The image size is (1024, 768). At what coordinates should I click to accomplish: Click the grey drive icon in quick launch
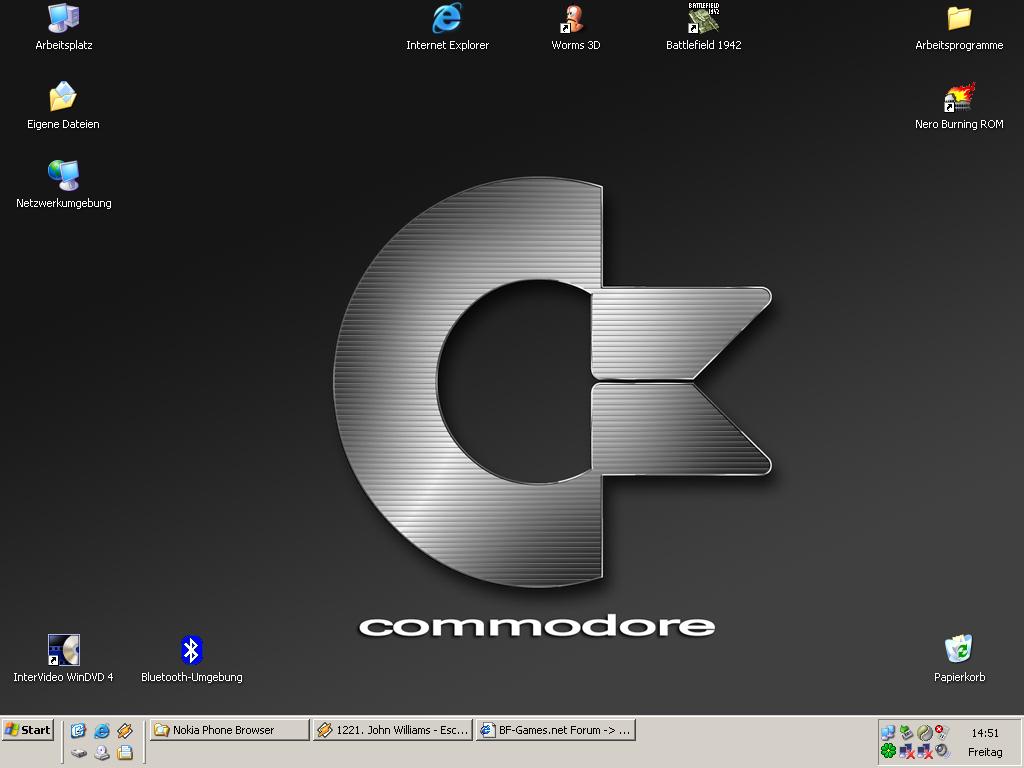[78, 752]
